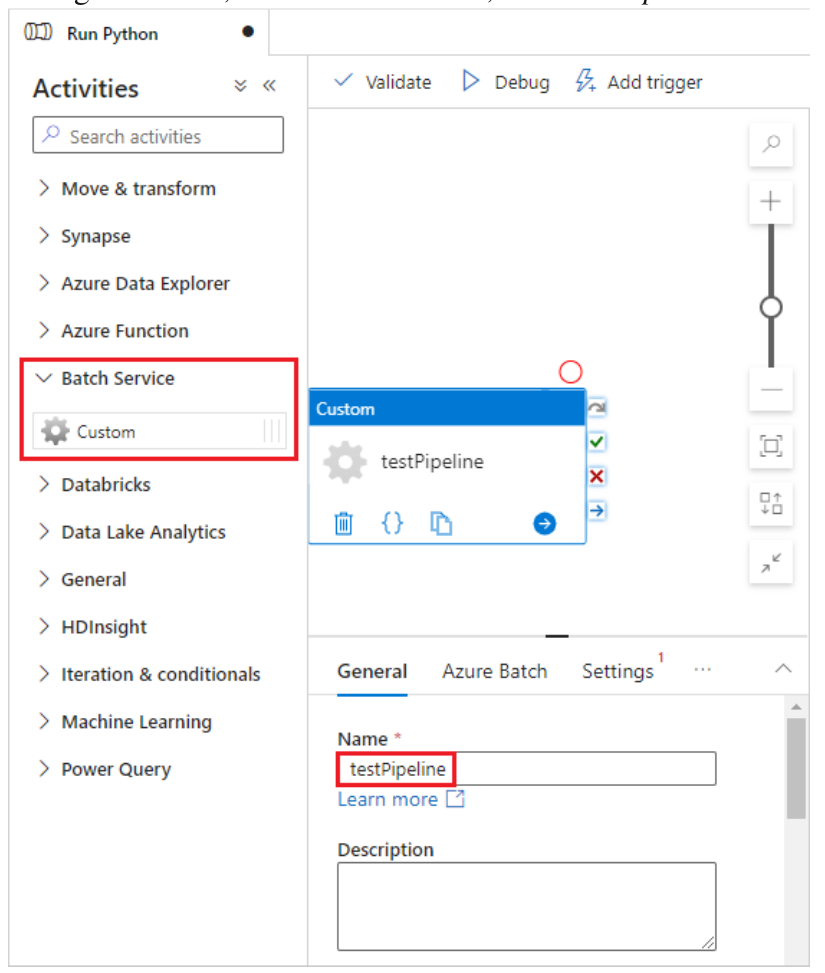Delete the testPipeline activity via trash icon
Viewport: 825px width, 973px height.
pos(343,523)
